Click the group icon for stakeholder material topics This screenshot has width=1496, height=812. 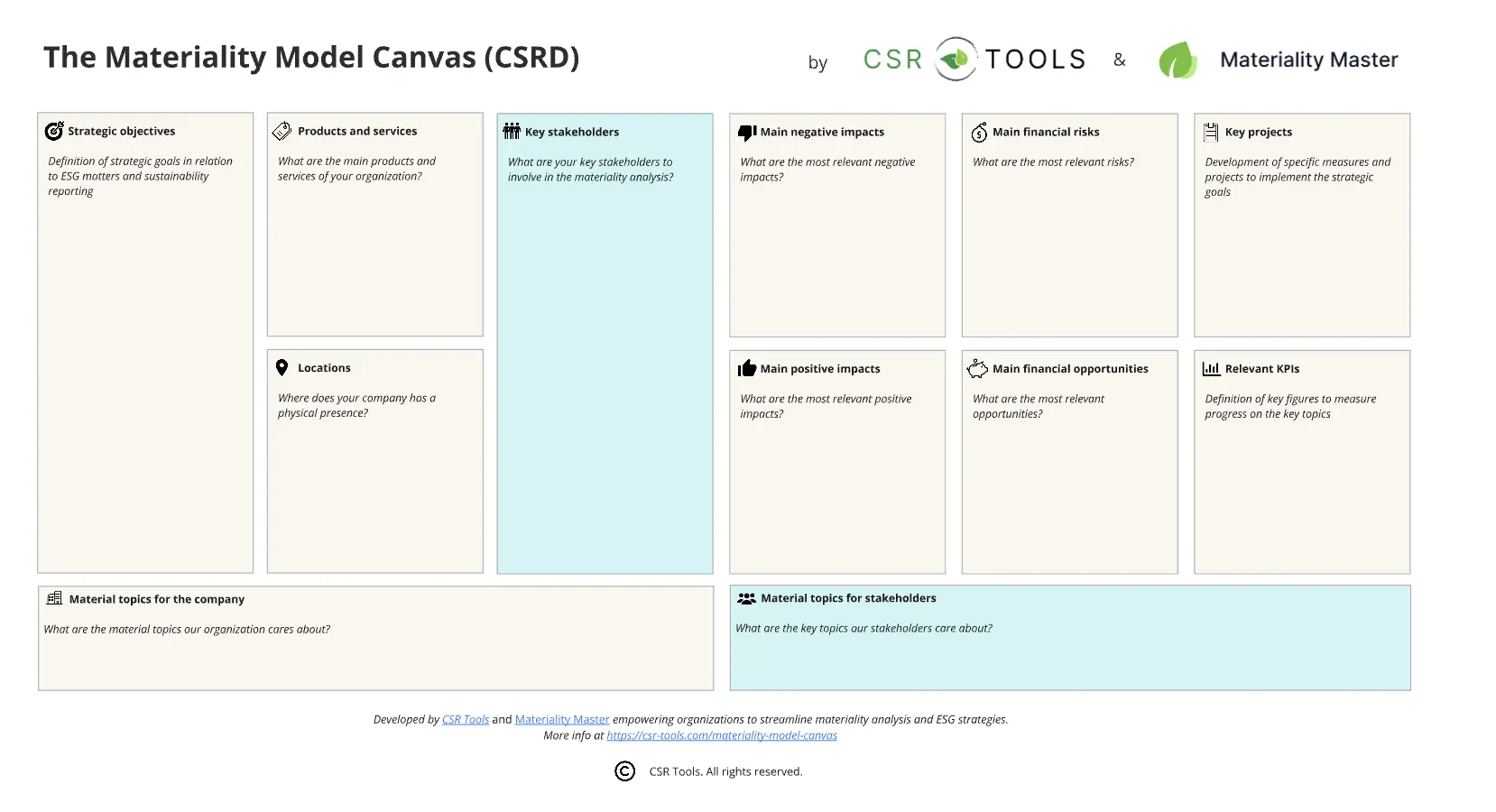746,598
